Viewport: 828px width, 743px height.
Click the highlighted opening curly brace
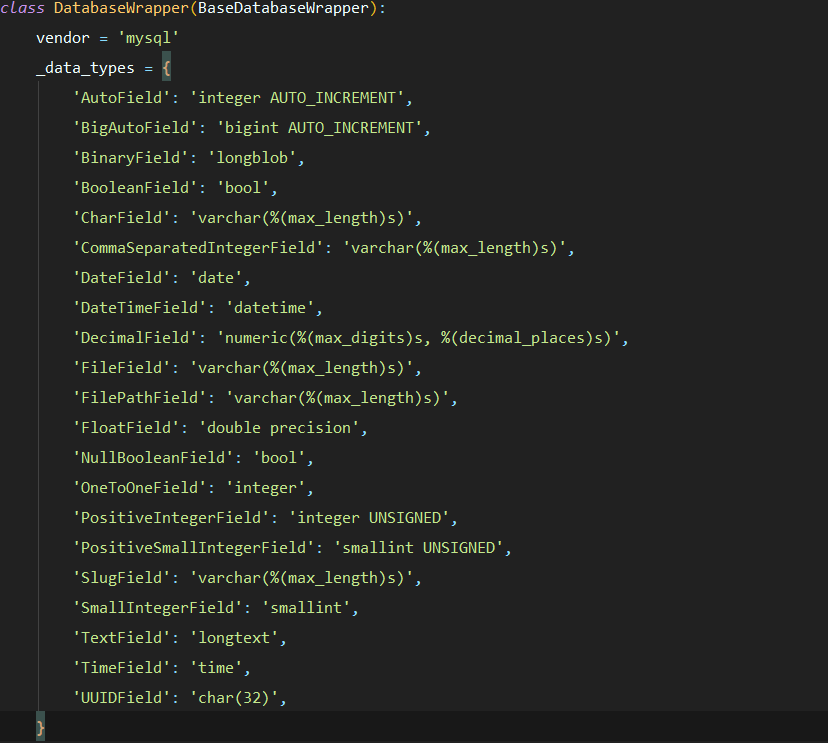coord(166,68)
